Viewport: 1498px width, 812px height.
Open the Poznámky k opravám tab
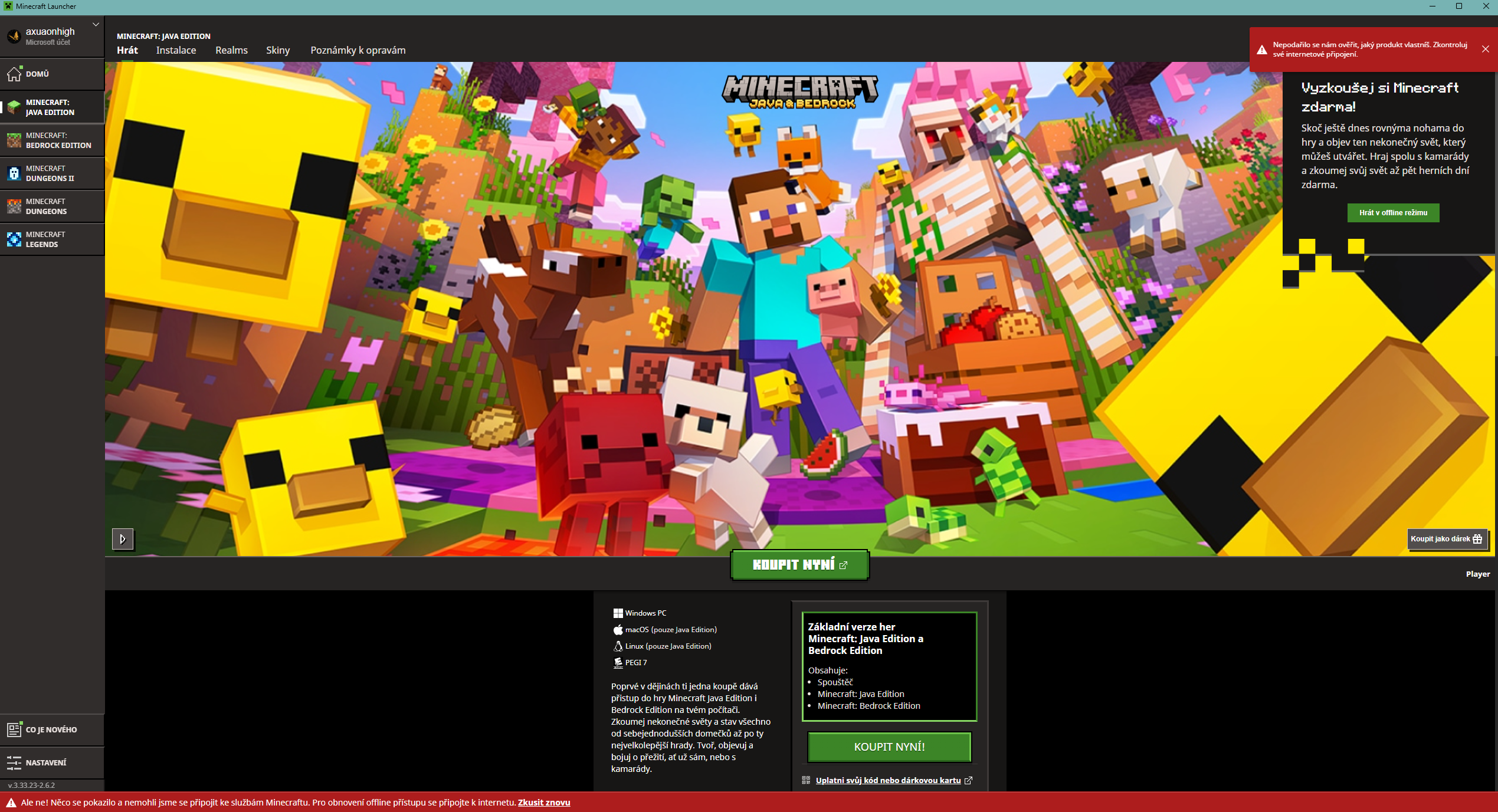tap(358, 50)
